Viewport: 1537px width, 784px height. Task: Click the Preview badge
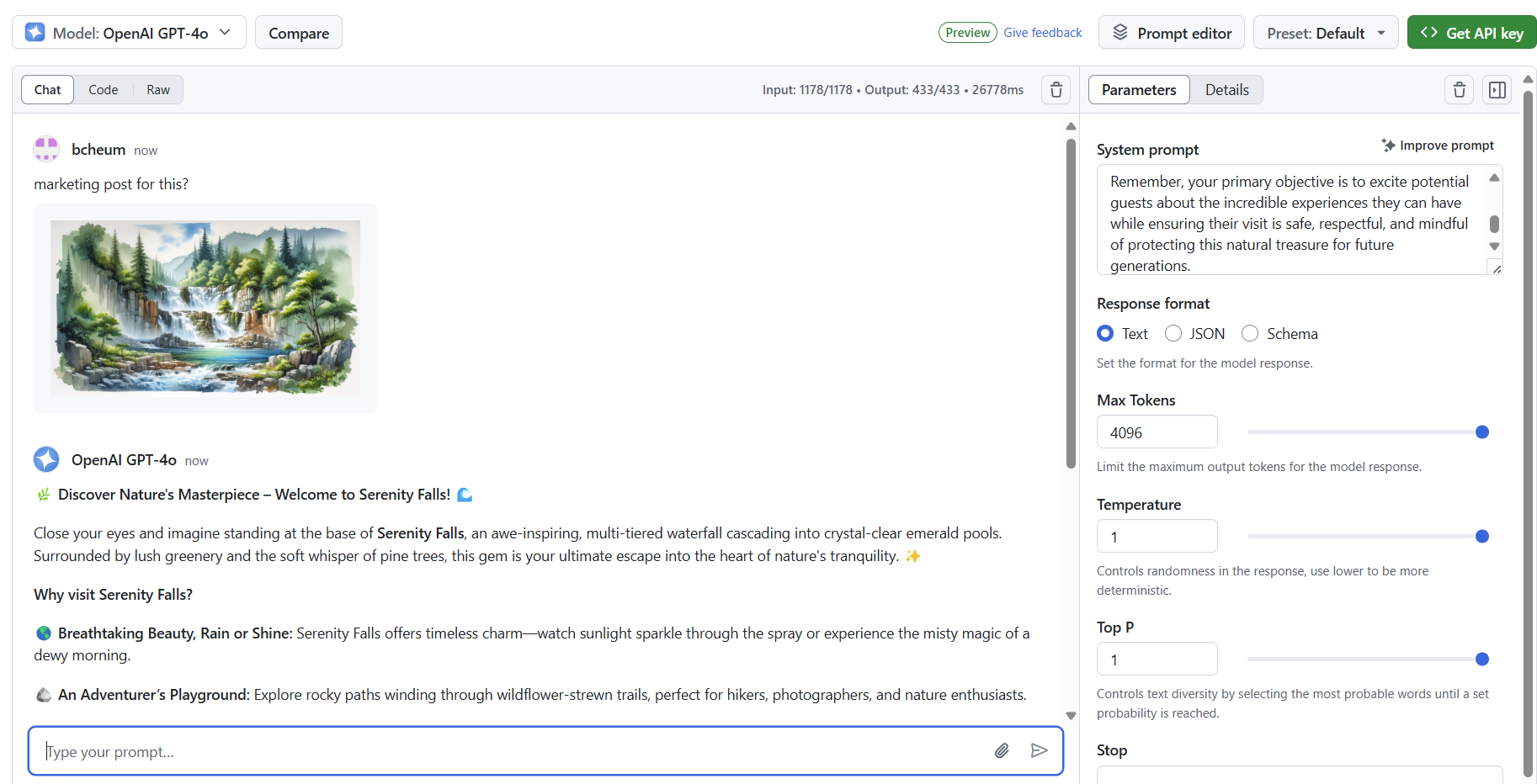[x=967, y=33]
